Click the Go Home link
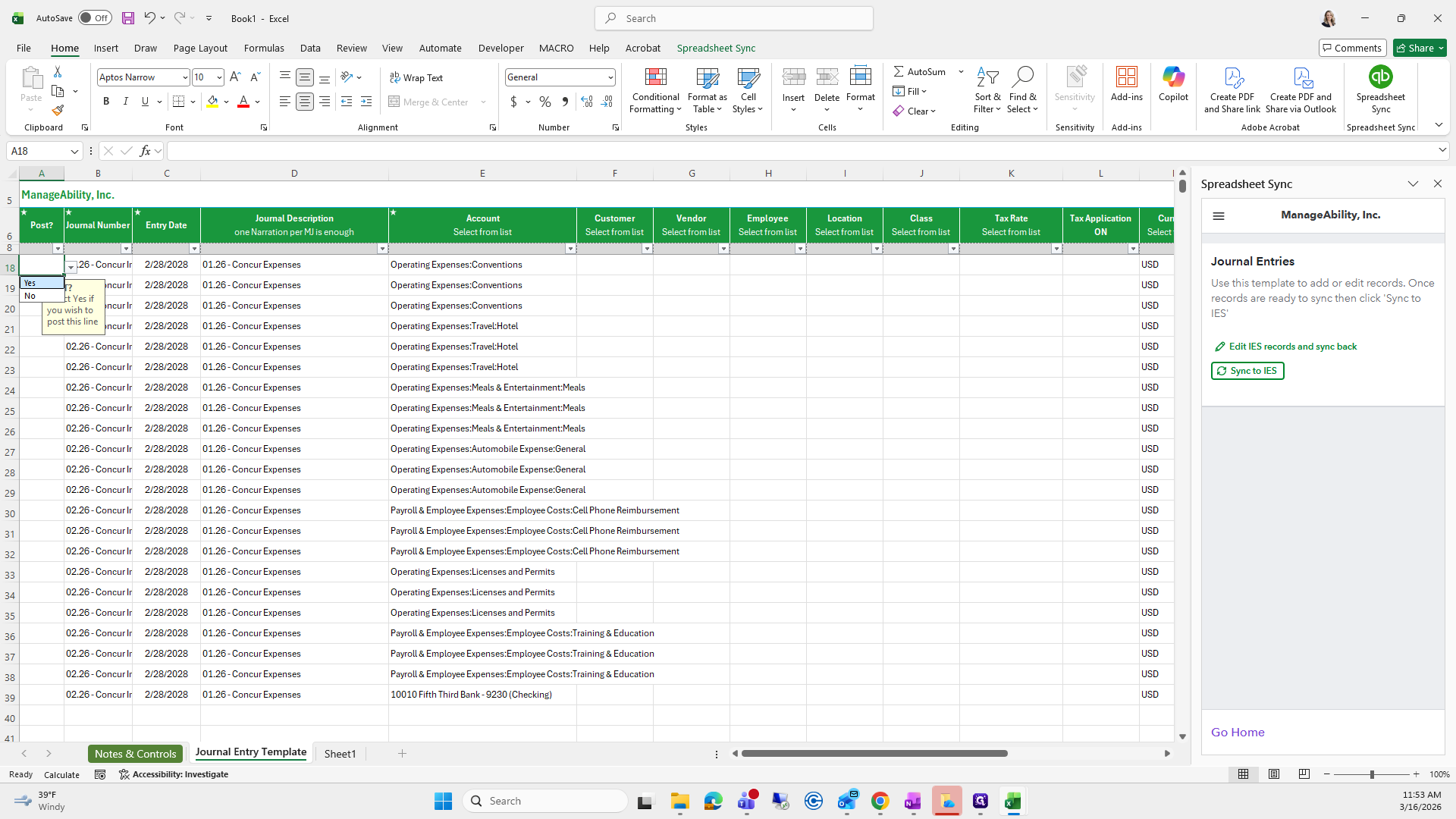This screenshot has width=1456, height=819. click(1238, 732)
